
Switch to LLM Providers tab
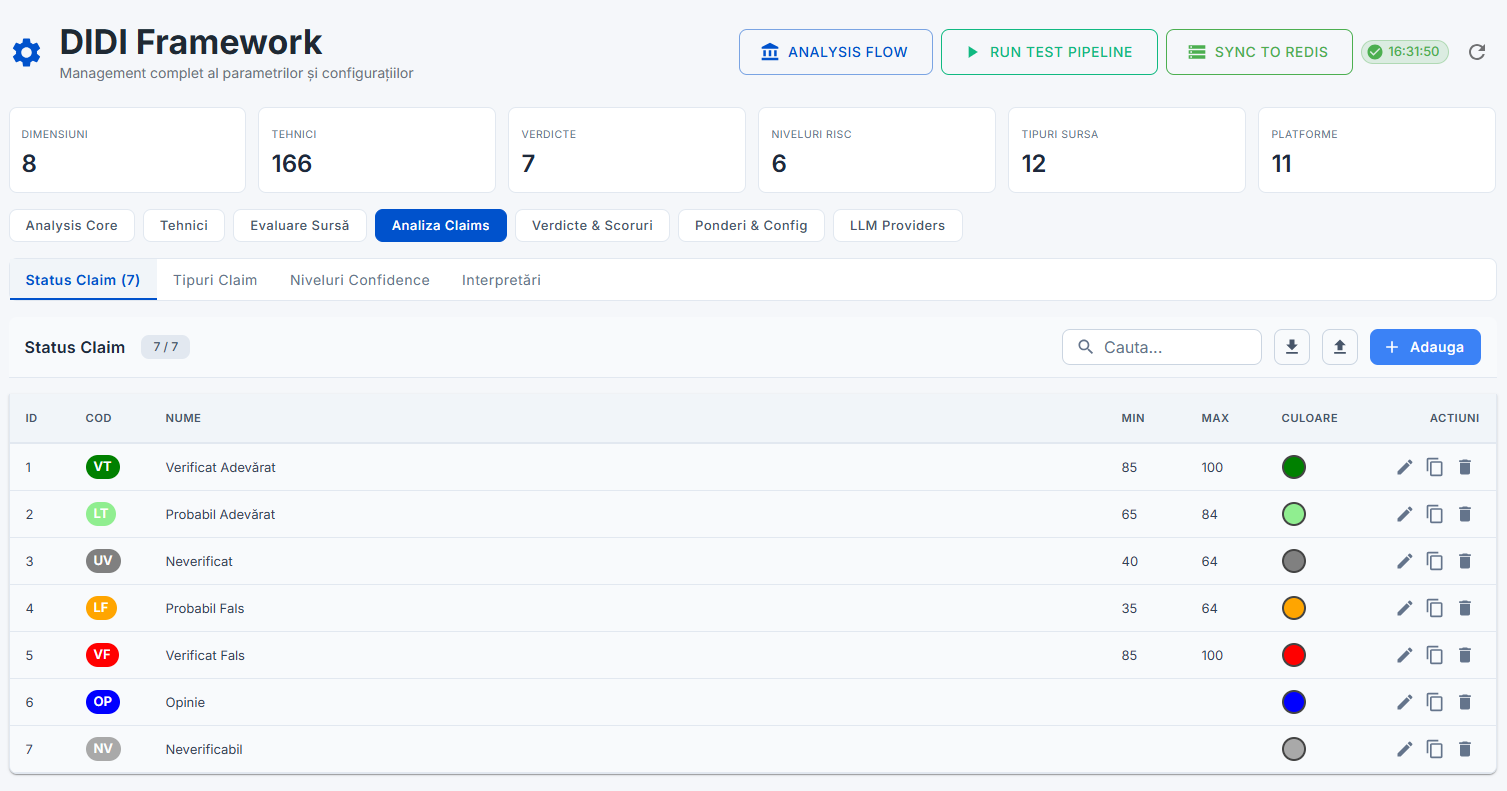click(898, 225)
